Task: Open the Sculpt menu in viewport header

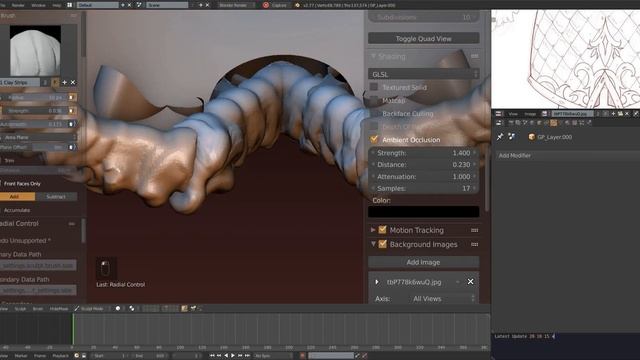Action: coord(20,309)
